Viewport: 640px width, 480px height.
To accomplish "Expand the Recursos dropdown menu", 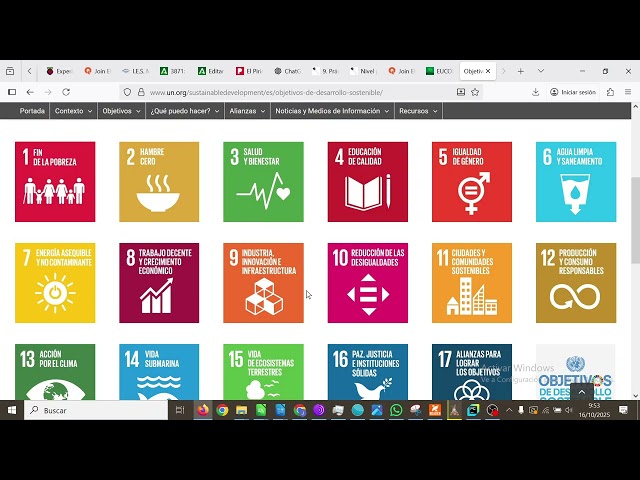I will pos(418,111).
